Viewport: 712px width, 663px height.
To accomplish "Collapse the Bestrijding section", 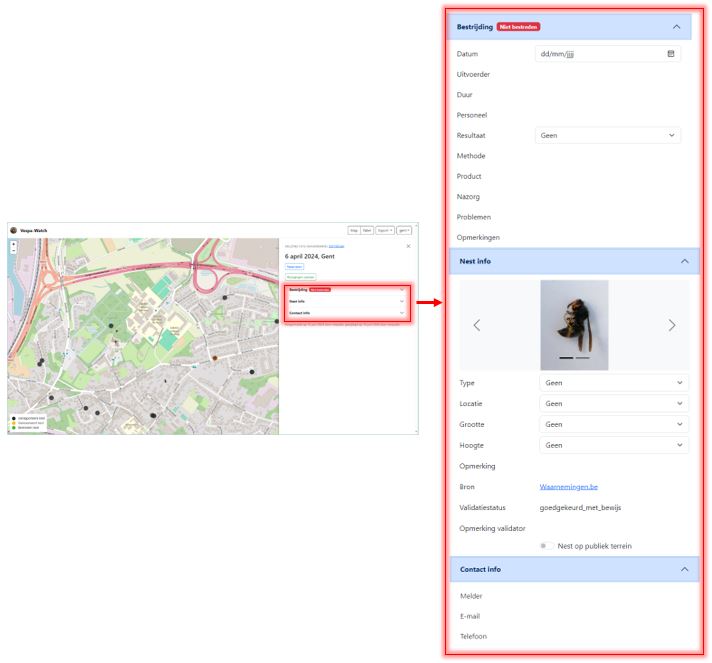I will (x=676, y=27).
